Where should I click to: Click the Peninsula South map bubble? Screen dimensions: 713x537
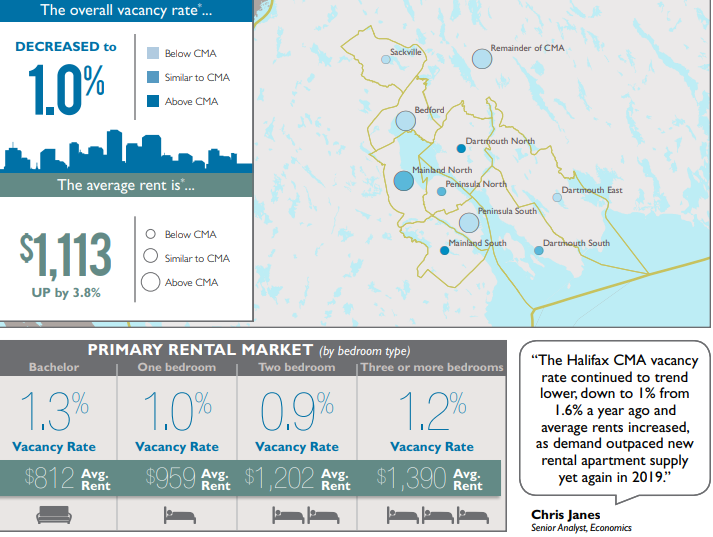point(469,222)
